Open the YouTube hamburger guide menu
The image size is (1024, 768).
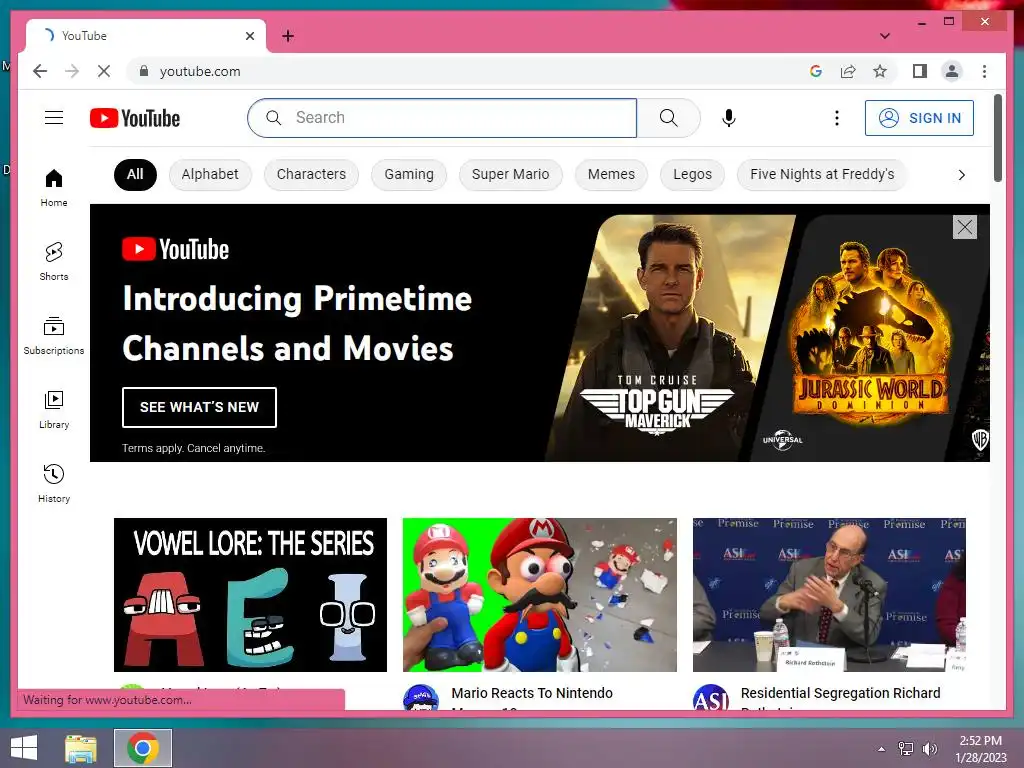(x=54, y=118)
